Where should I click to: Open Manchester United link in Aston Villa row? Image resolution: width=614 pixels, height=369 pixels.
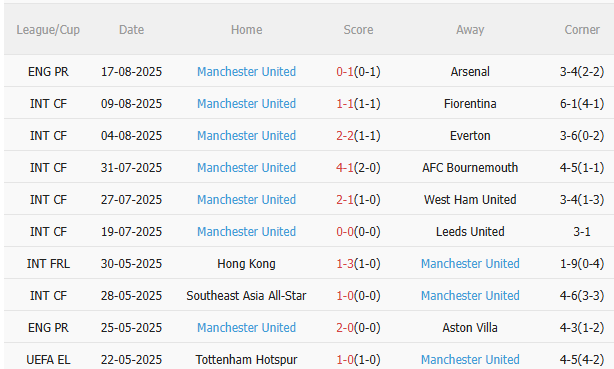click(246, 327)
